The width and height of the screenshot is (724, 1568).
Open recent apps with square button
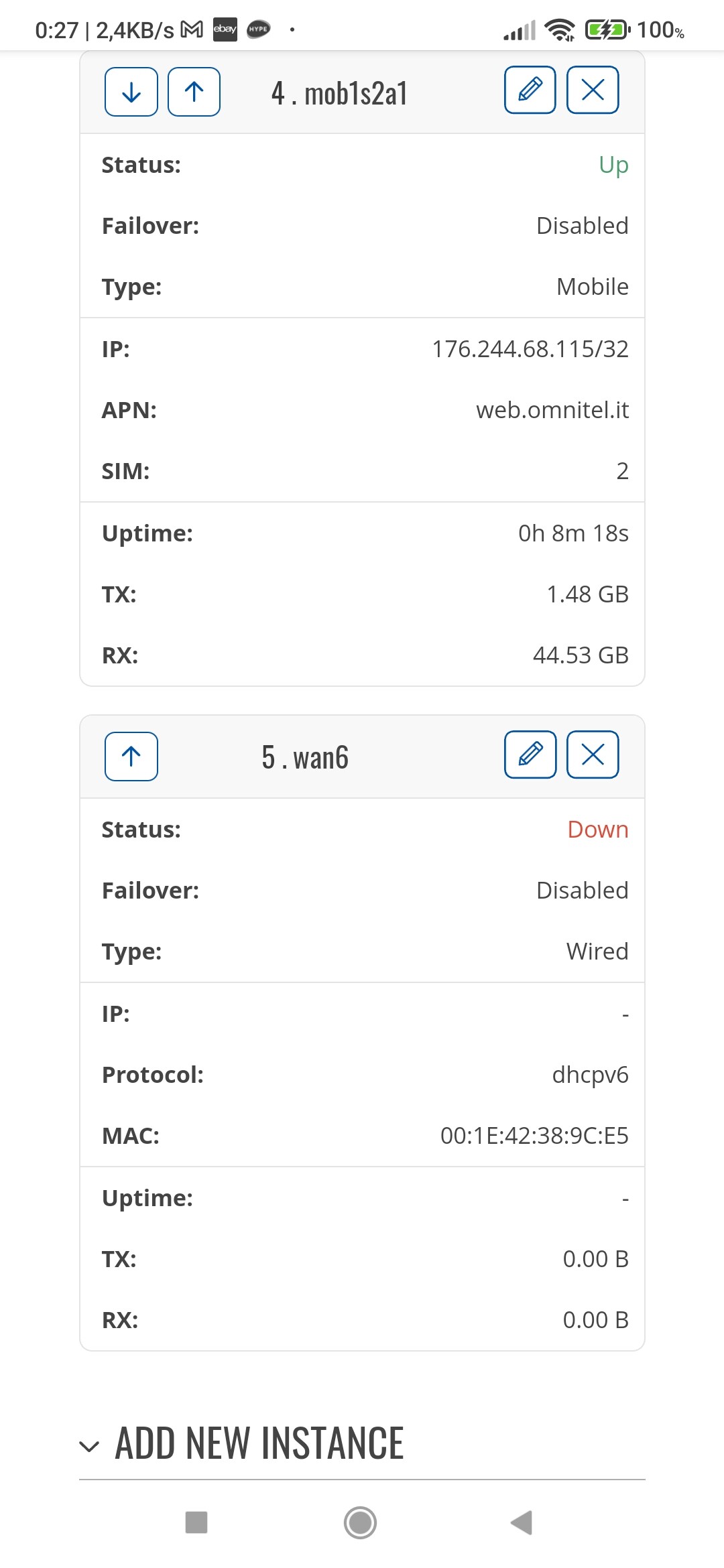(x=196, y=1522)
